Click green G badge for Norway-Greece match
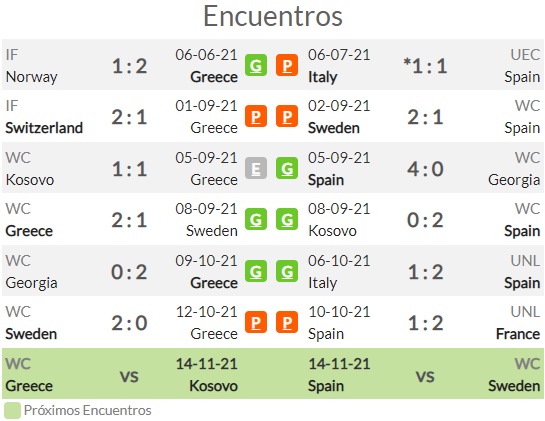The image size is (545, 421). tap(256, 65)
